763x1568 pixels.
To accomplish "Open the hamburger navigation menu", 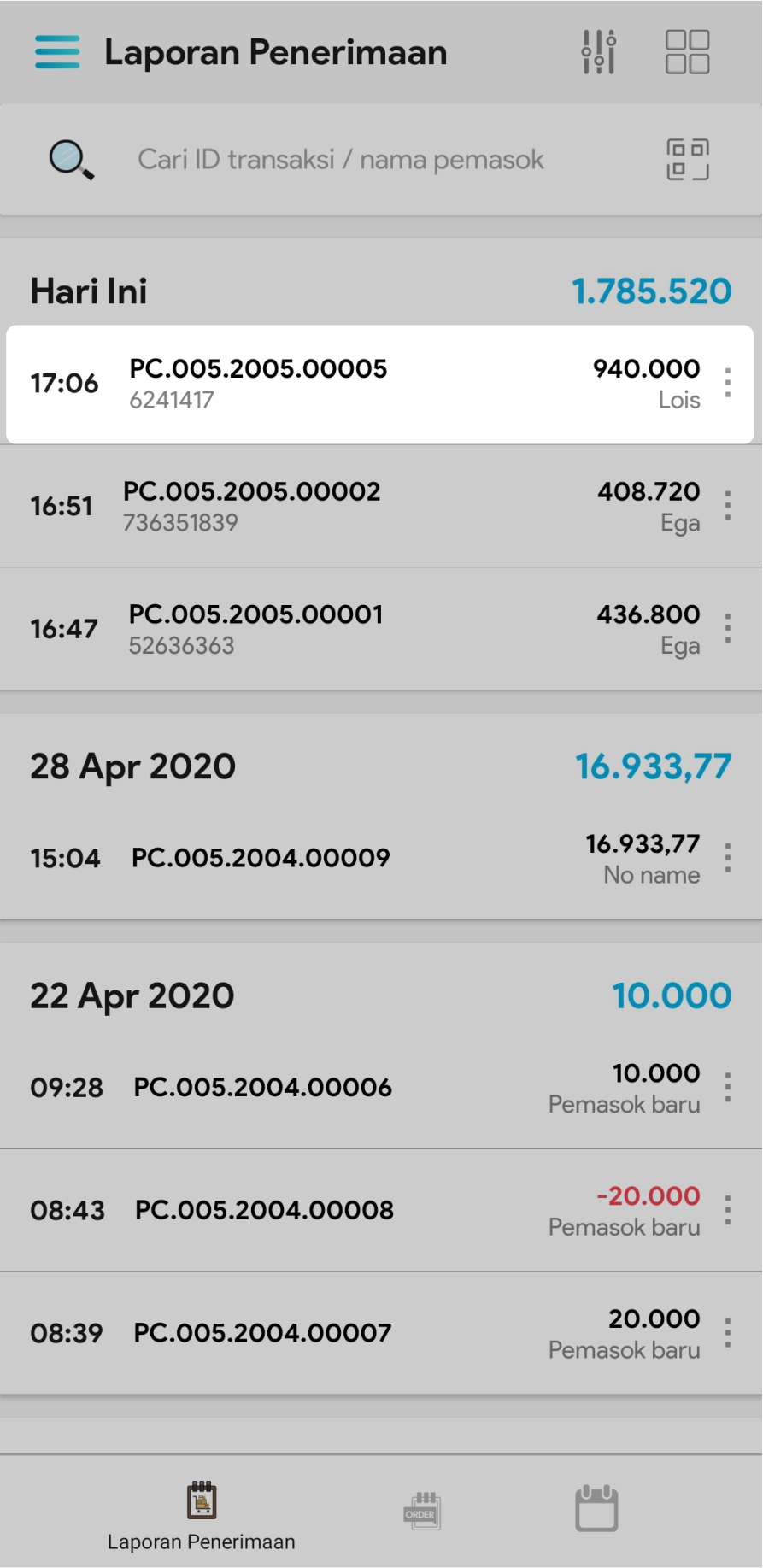I will click(57, 52).
